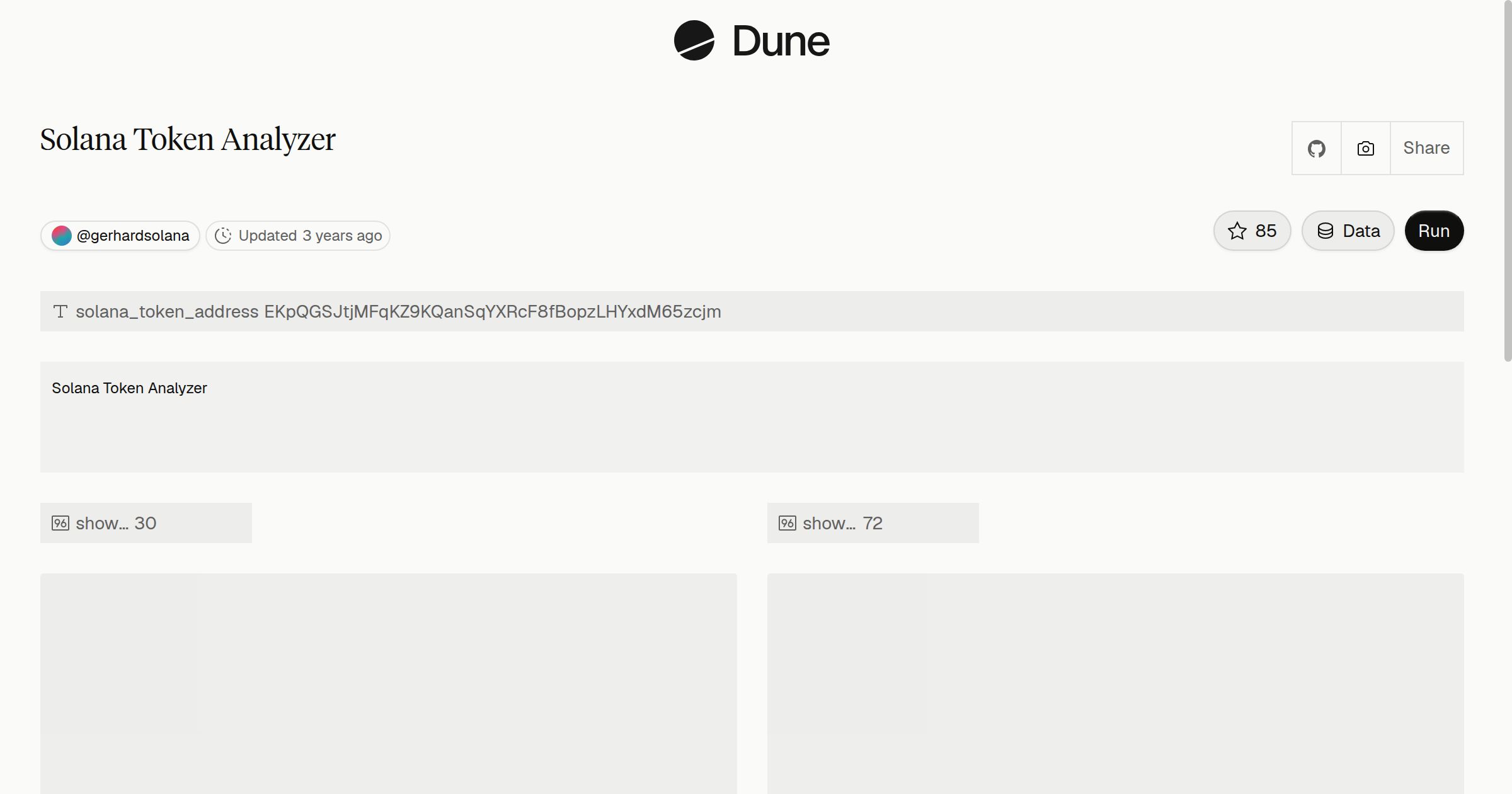Viewport: 1512px width, 794px height.
Task: Click gerhardsolana's gradient avatar
Action: click(62, 236)
